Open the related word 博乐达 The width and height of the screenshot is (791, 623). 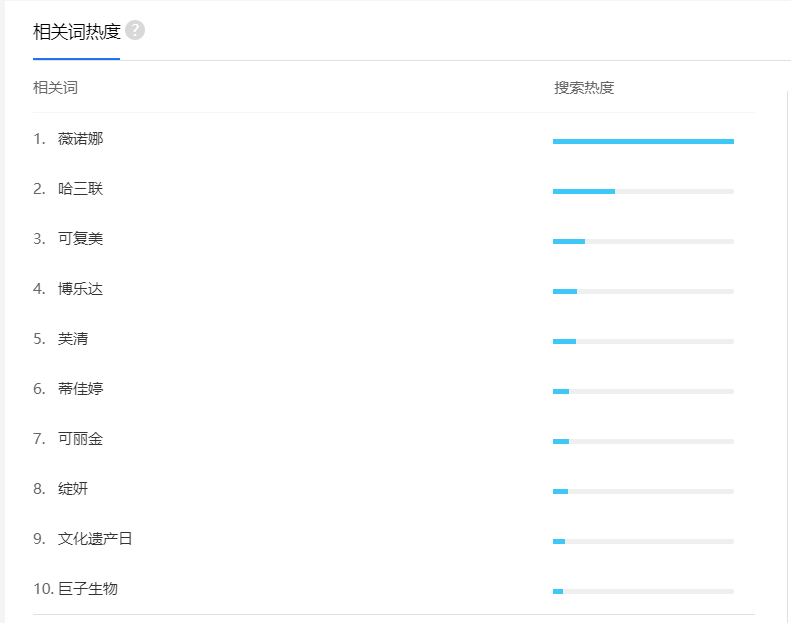click(80, 289)
